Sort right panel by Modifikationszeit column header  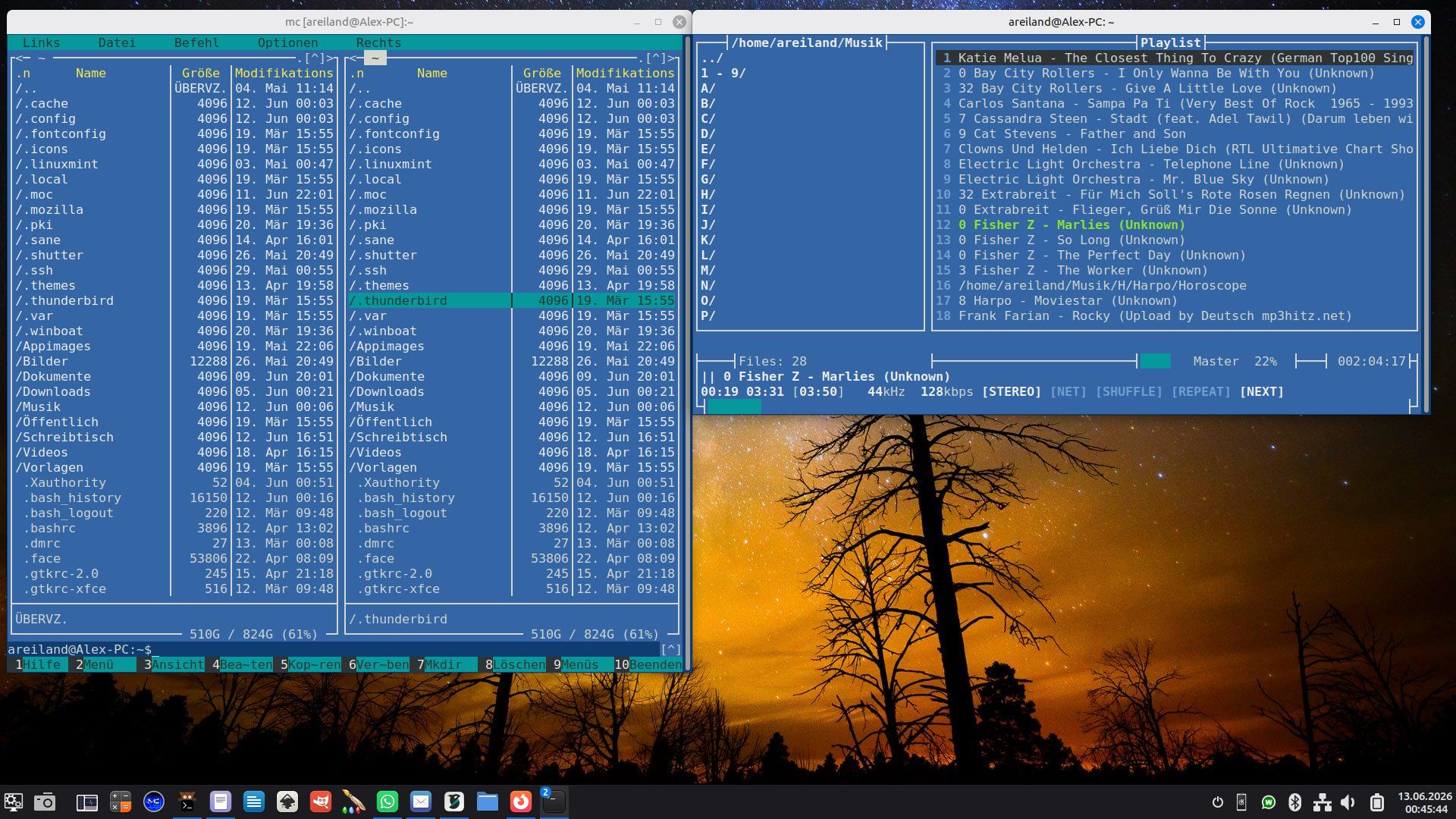(626, 74)
